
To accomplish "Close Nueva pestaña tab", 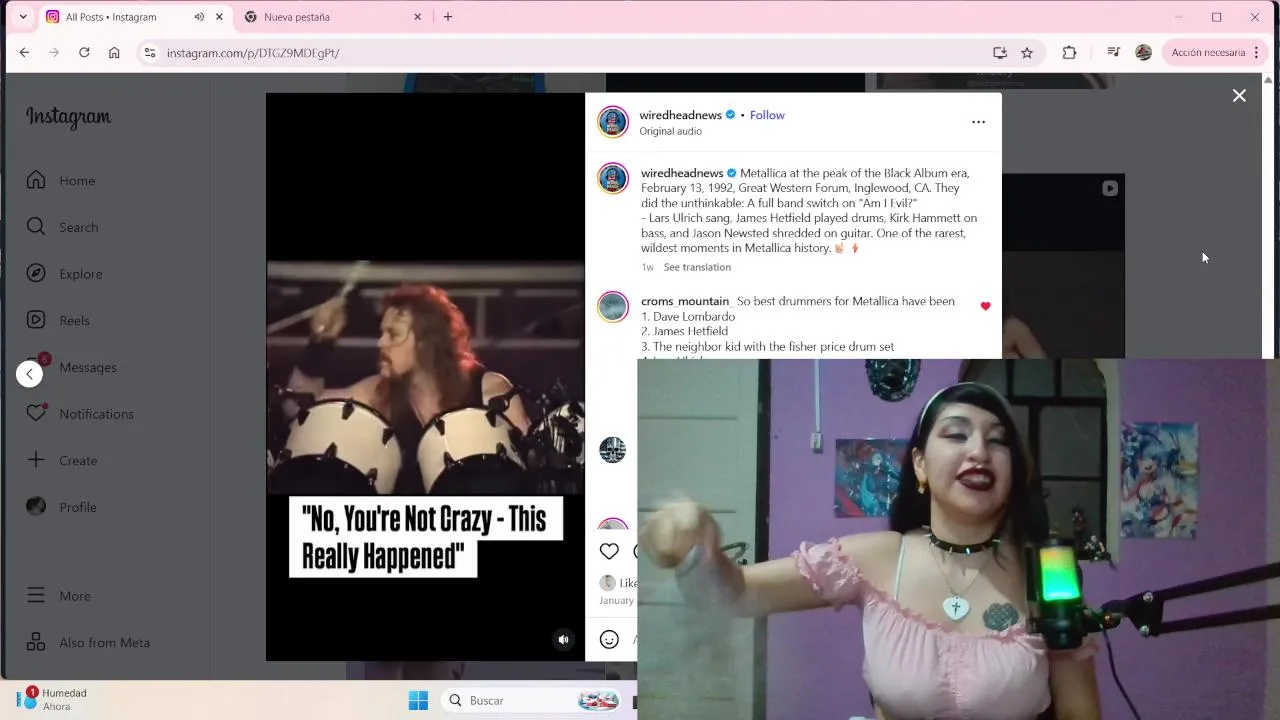I will point(417,17).
